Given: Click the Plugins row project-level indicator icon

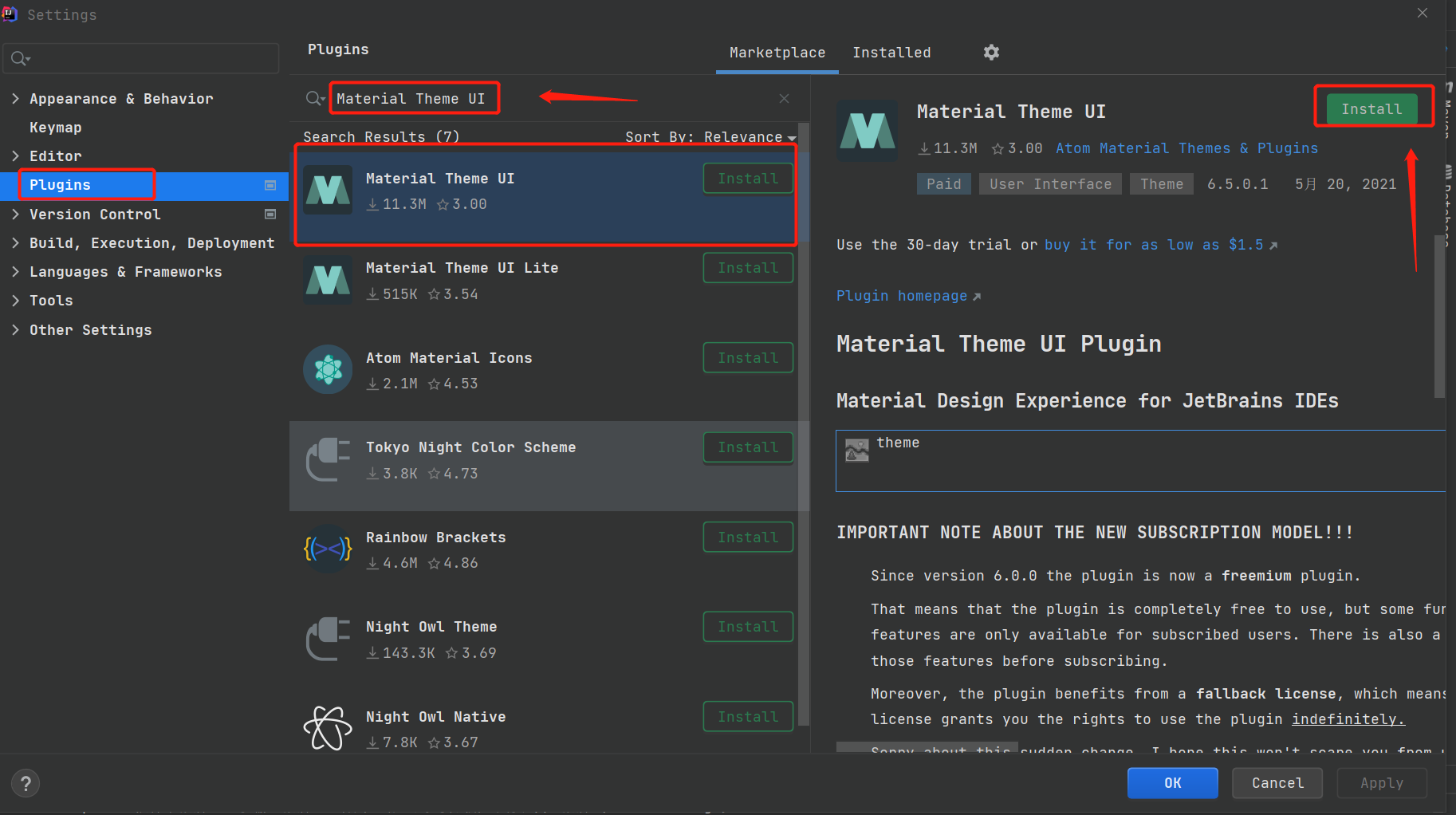Looking at the screenshot, I should tap(270, 185).
